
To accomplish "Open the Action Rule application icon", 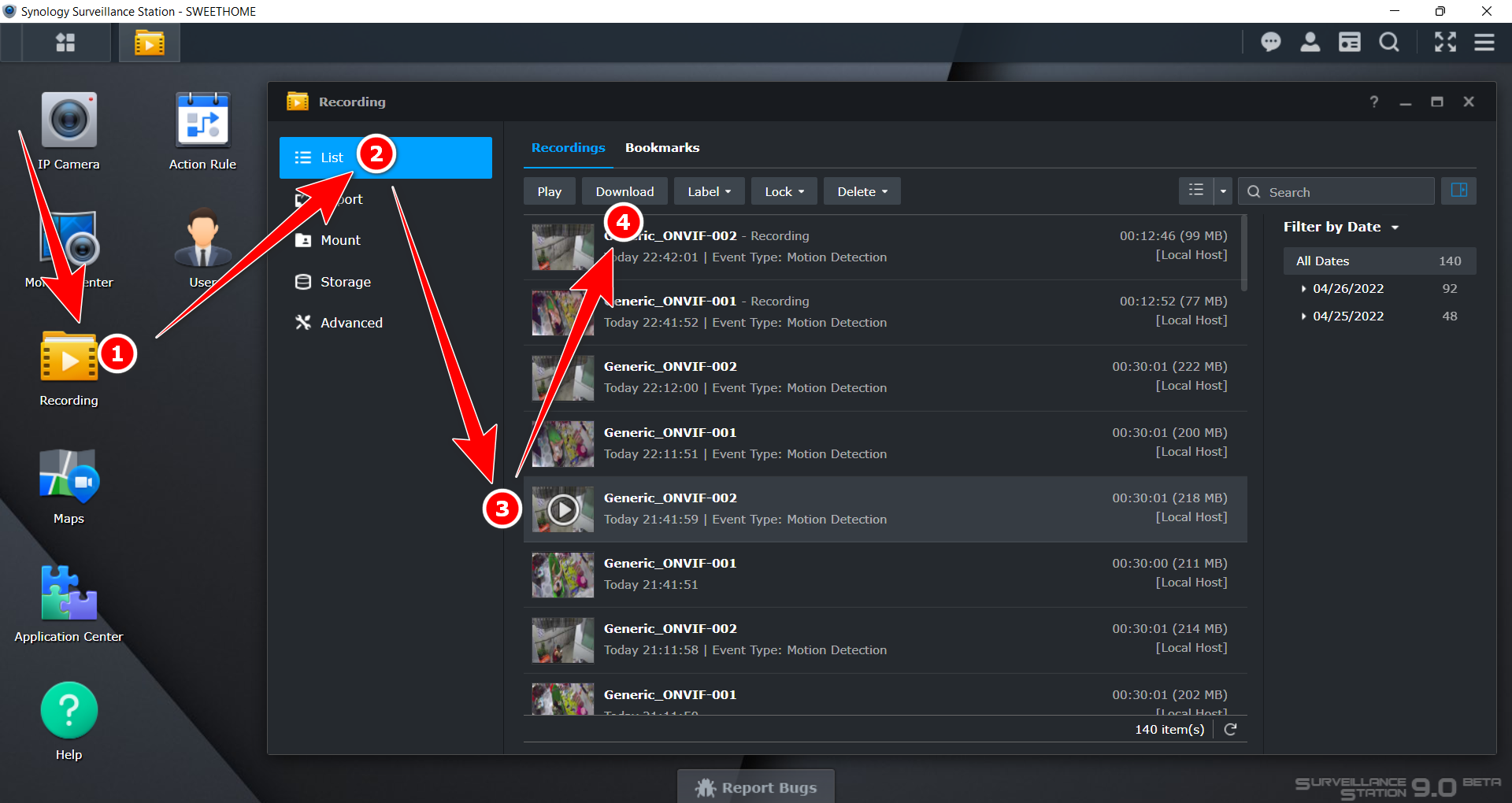I will (202, 122).
